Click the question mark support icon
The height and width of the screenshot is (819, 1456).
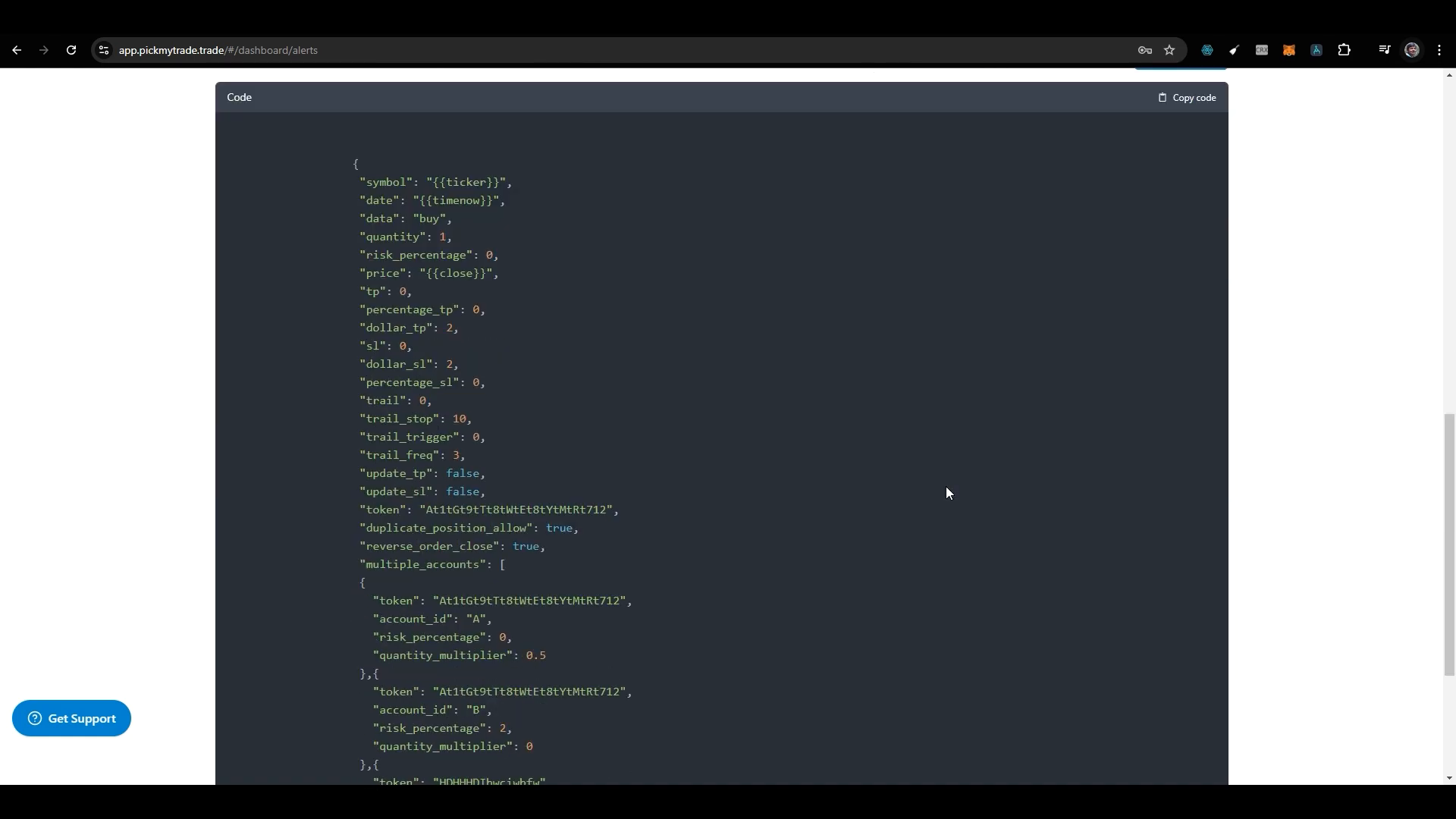pos(35,718)
